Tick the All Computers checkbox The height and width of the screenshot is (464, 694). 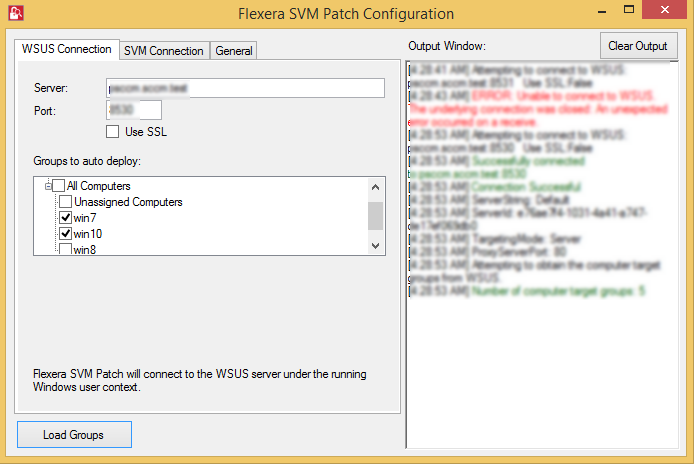point(59,186)
